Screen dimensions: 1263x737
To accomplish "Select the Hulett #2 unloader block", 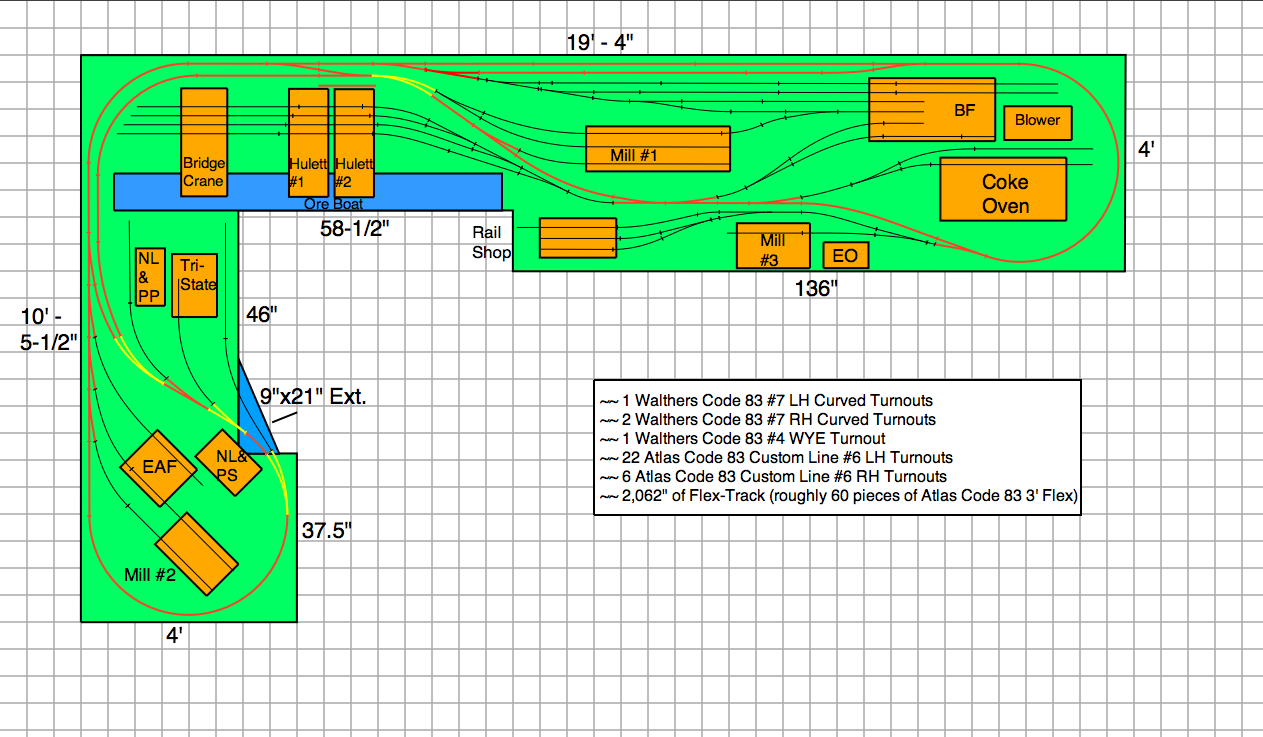I will click(354, 143).
